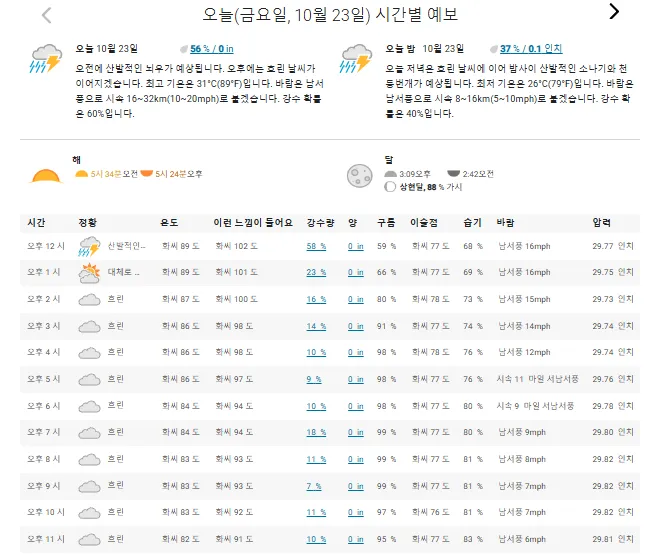Viewport: 658px width, 554px height.
Task: Click the 바람 column header
Action: pos(505,222)
